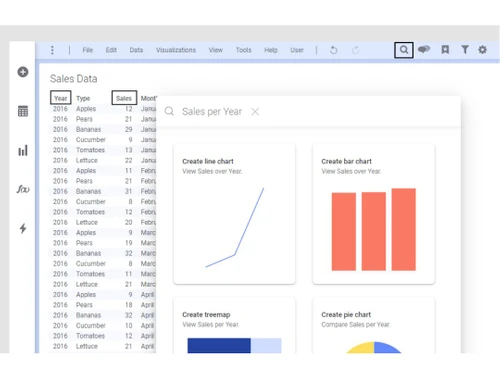Open the Data menu
Image resolution: width=500 pixels, height=375 pixels.
[x=136, y=50]
